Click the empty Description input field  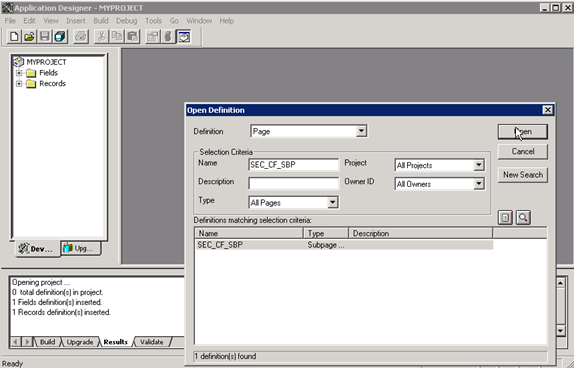click(x=294, y=183)
